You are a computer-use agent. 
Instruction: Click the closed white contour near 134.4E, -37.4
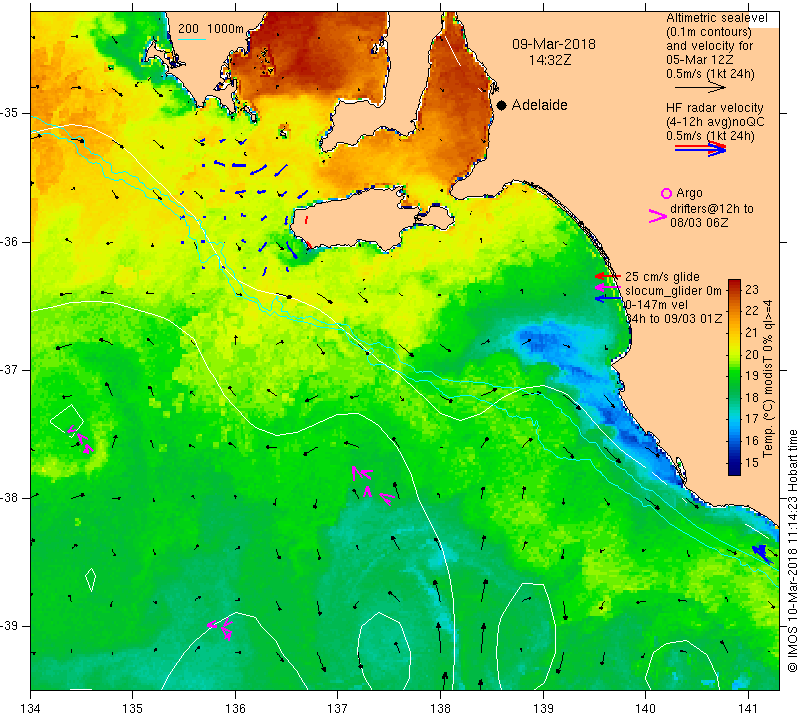(67, 421)
